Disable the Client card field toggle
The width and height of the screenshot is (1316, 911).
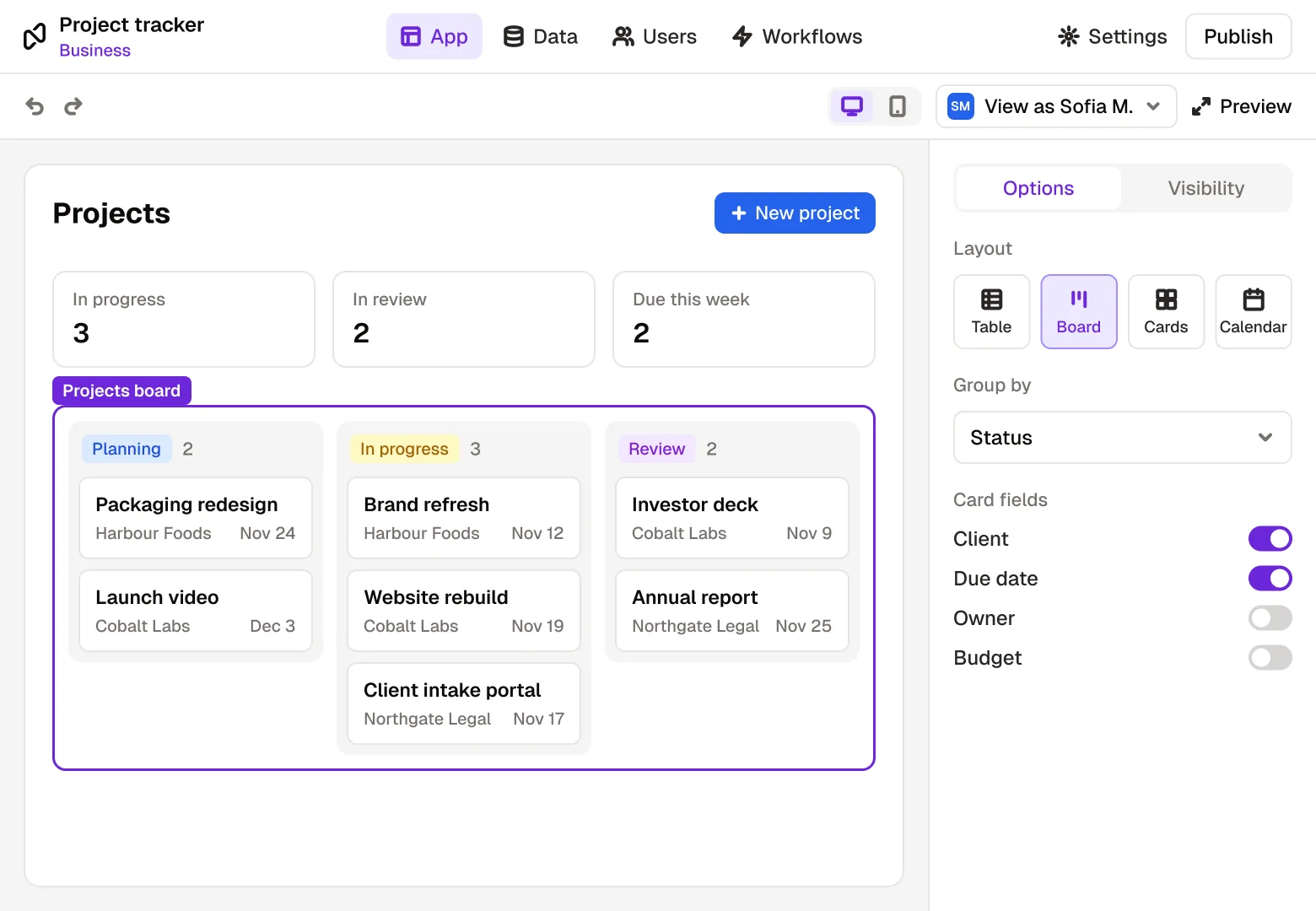(1270, 538)
